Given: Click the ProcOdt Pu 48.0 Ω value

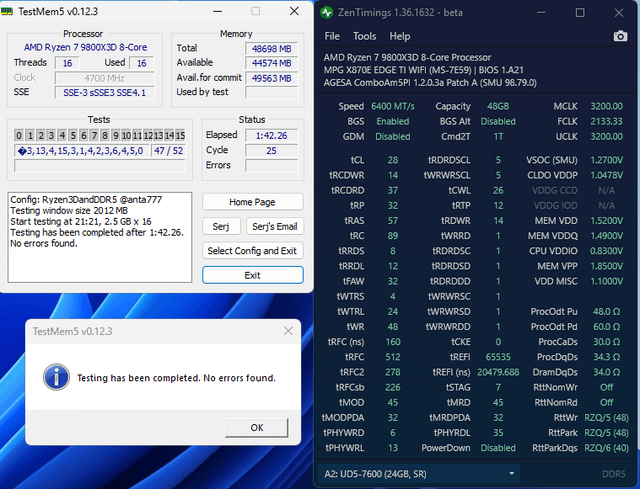Looking at the screenshot, I should coord(607,311).
